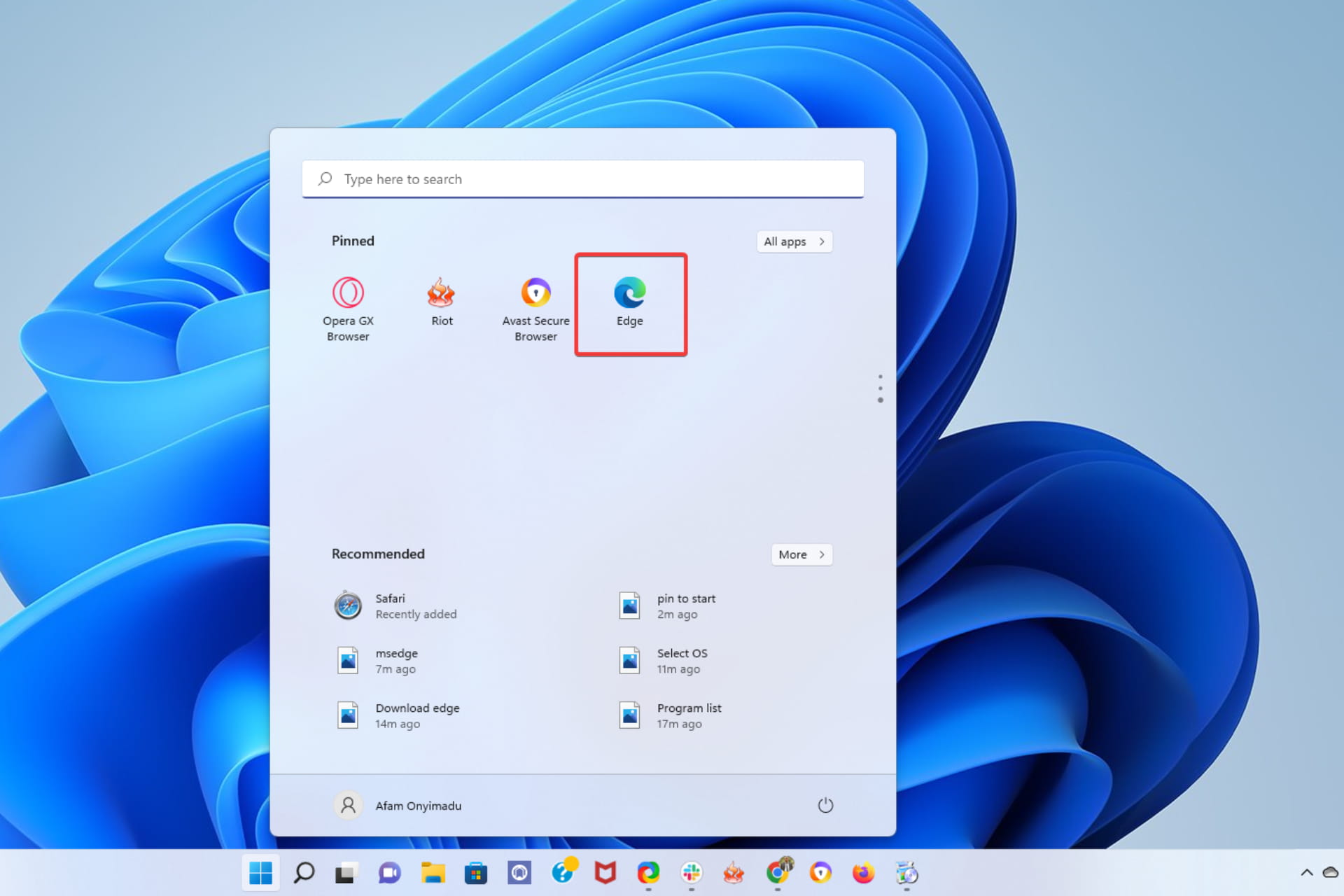Image resolution: width=1344 pixels, height=896 pixels.
Task: Expand the All apps list
Action: pyautogui.click(x=794, y=241)
